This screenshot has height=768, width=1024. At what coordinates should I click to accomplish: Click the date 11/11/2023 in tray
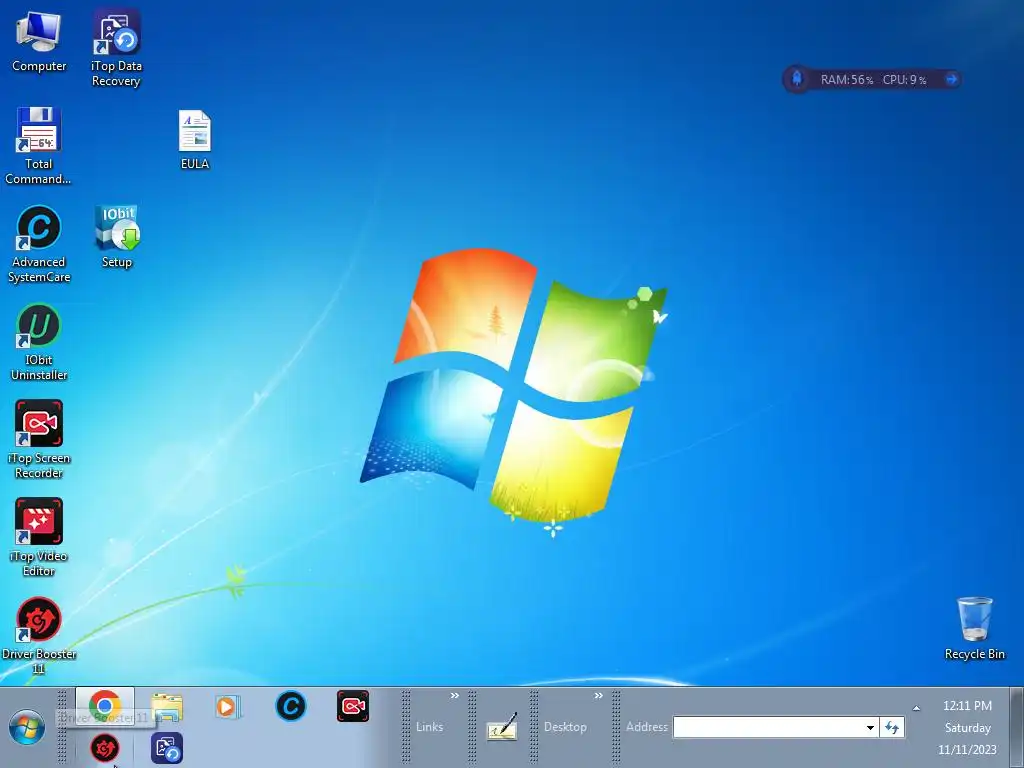[967, 750]
